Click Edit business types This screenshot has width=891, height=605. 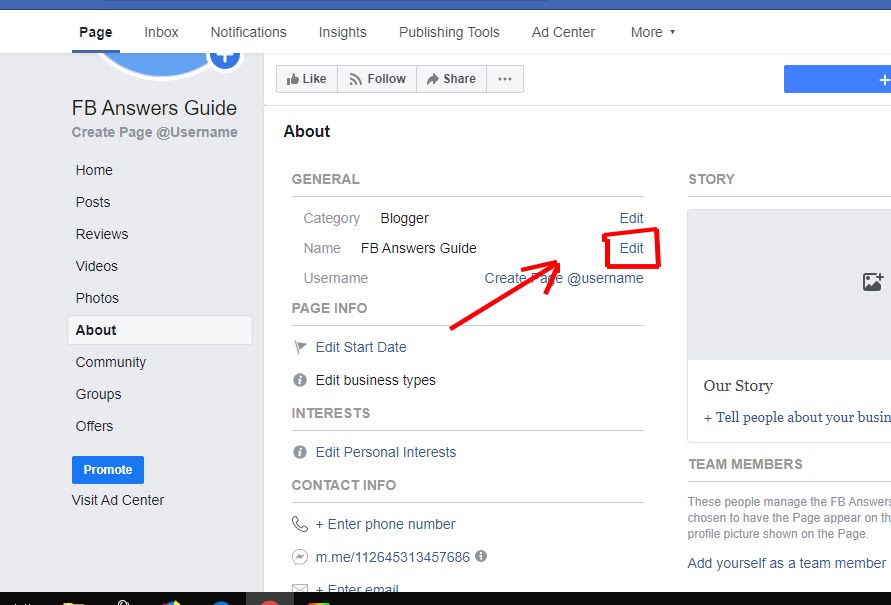click(x=376, y=380)
